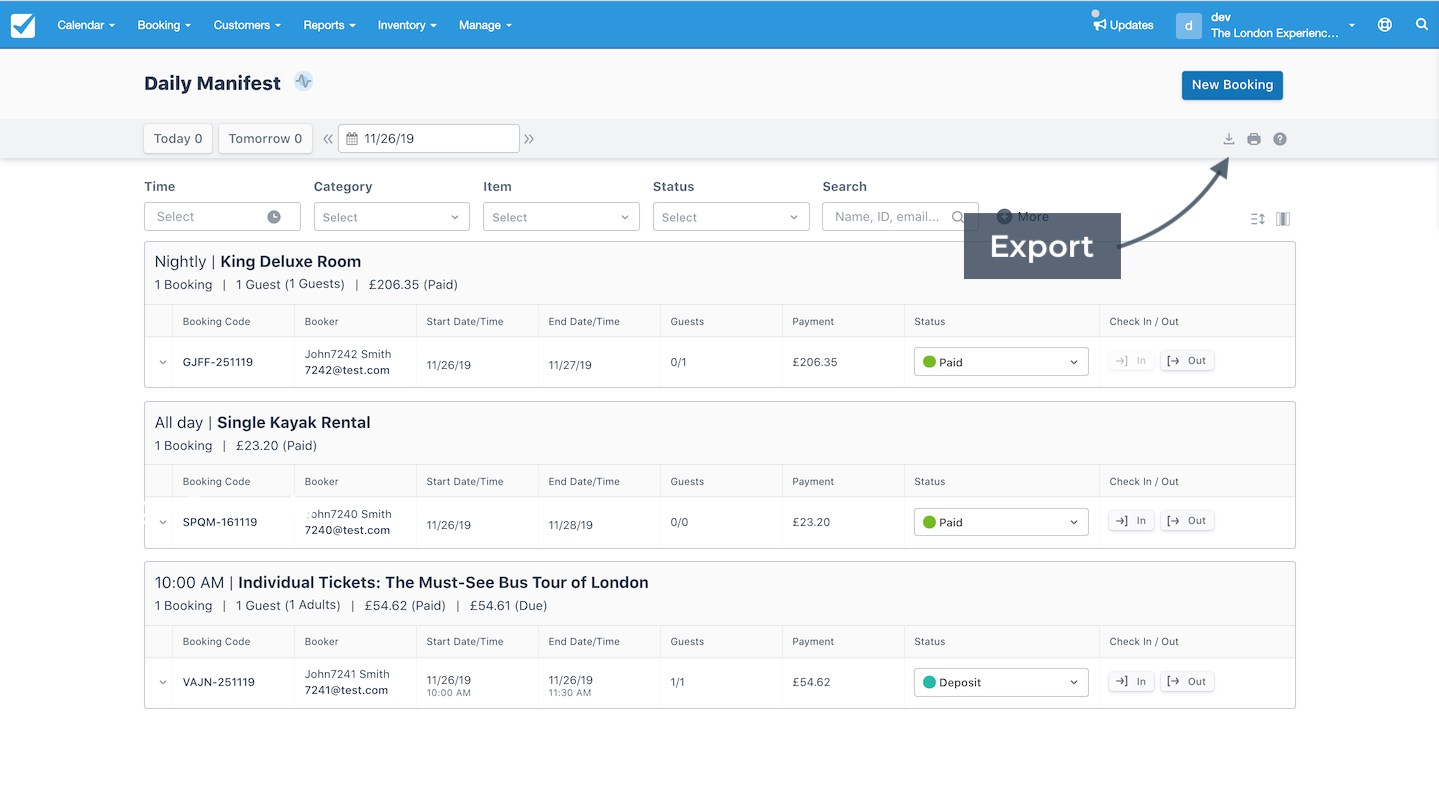This screenshot has height=788, width=1439.
Task: Click the search magnifier in top bar
Action: tap(1422, 25)
